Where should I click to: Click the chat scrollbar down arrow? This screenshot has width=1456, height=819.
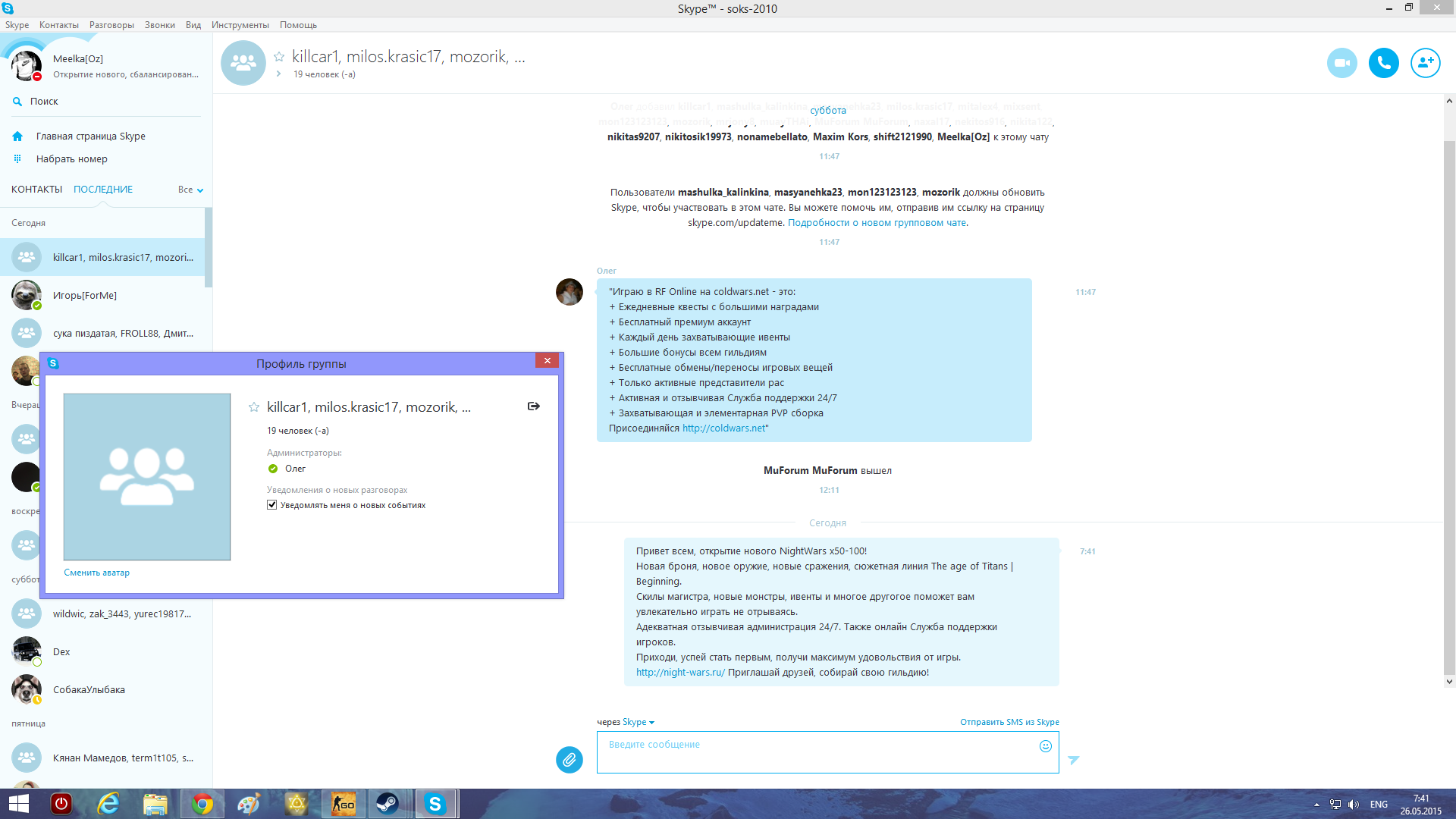(1449, 681)
